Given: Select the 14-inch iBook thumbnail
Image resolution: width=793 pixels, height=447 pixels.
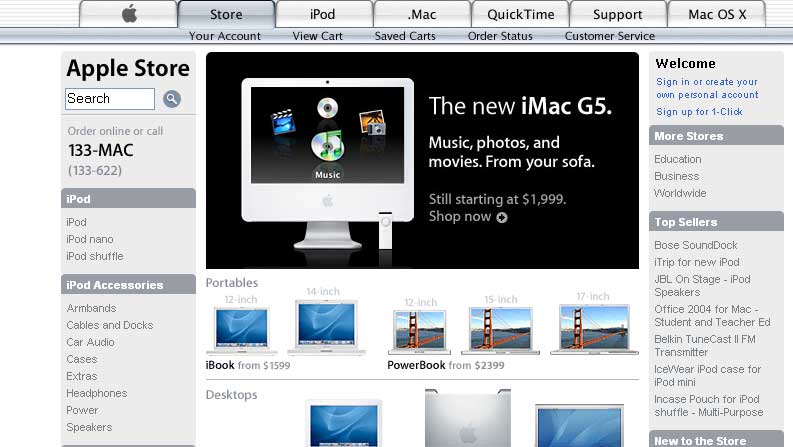Looking at the screenshot, I should click(326, 327).
